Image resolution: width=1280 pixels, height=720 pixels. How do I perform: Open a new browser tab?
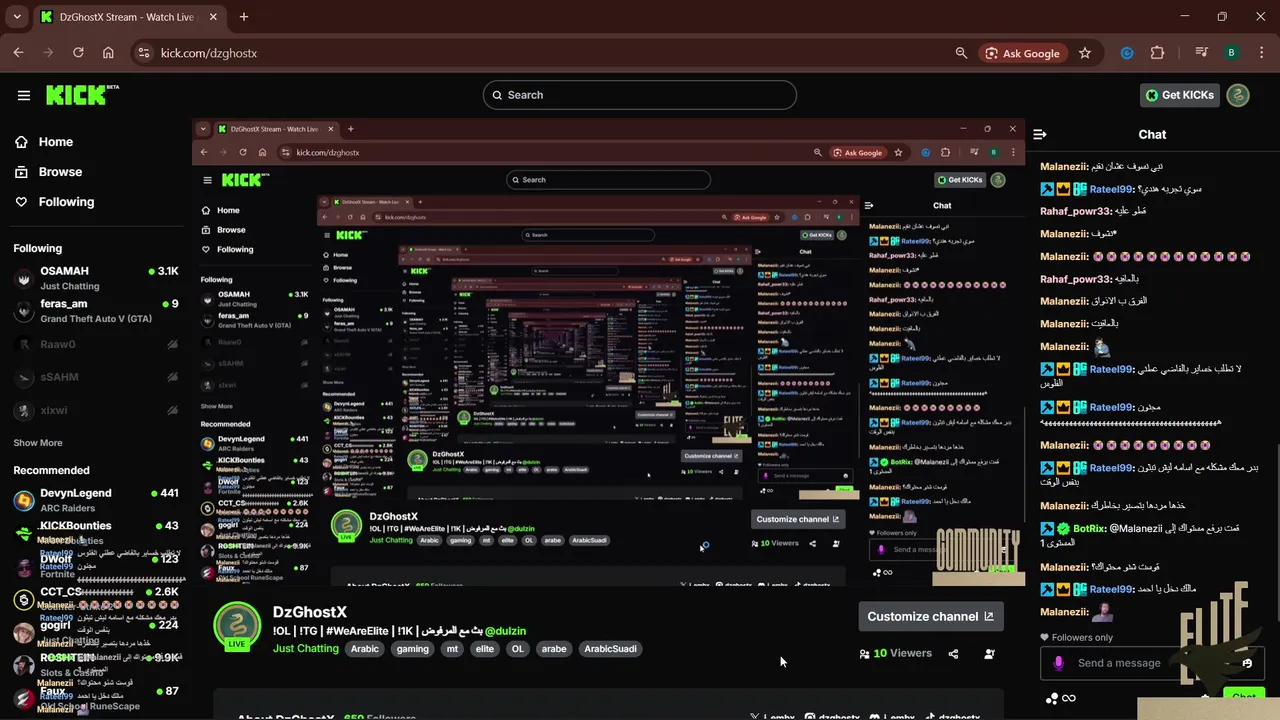tap(244, 17)
